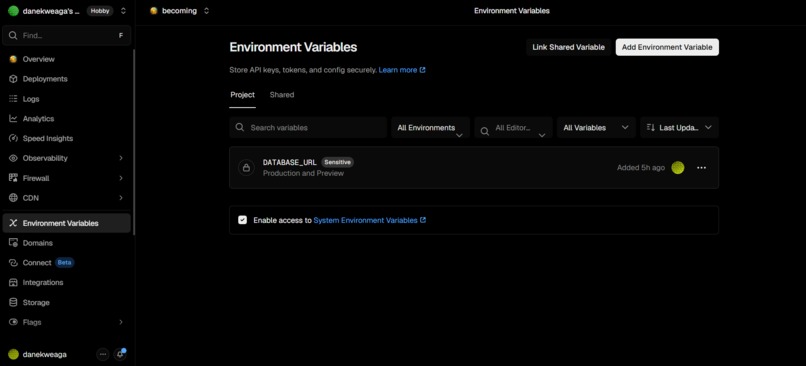Expand the Firewall submenu chevron
This screenshot has height=366, width=806.
(121, 178)
